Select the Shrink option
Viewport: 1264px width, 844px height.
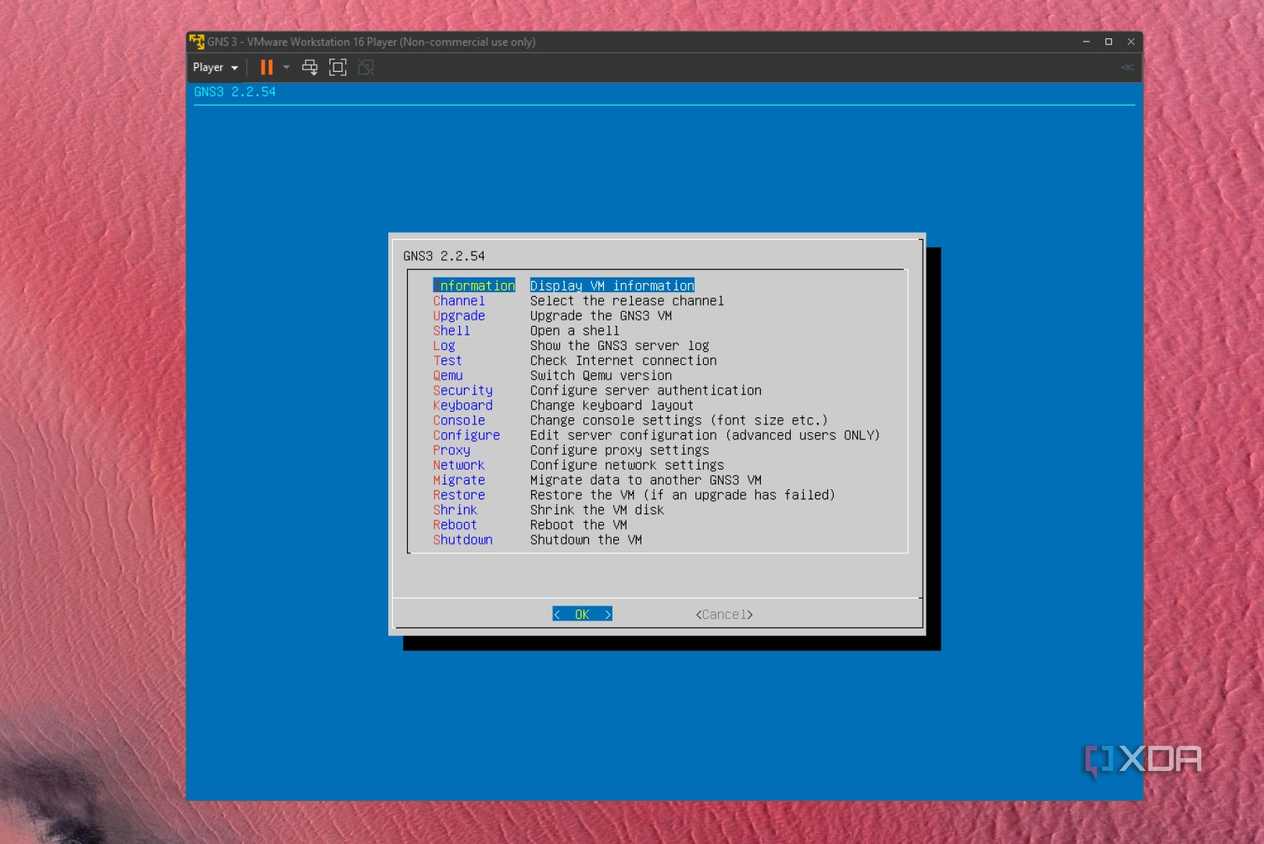coord(455,511)
